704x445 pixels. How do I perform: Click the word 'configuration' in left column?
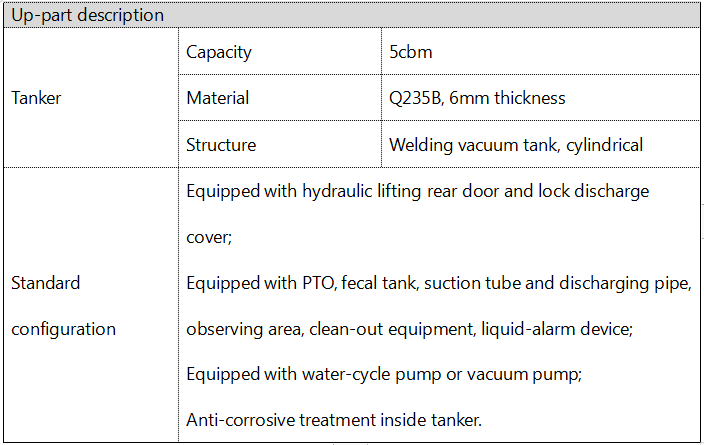[63, 330]
